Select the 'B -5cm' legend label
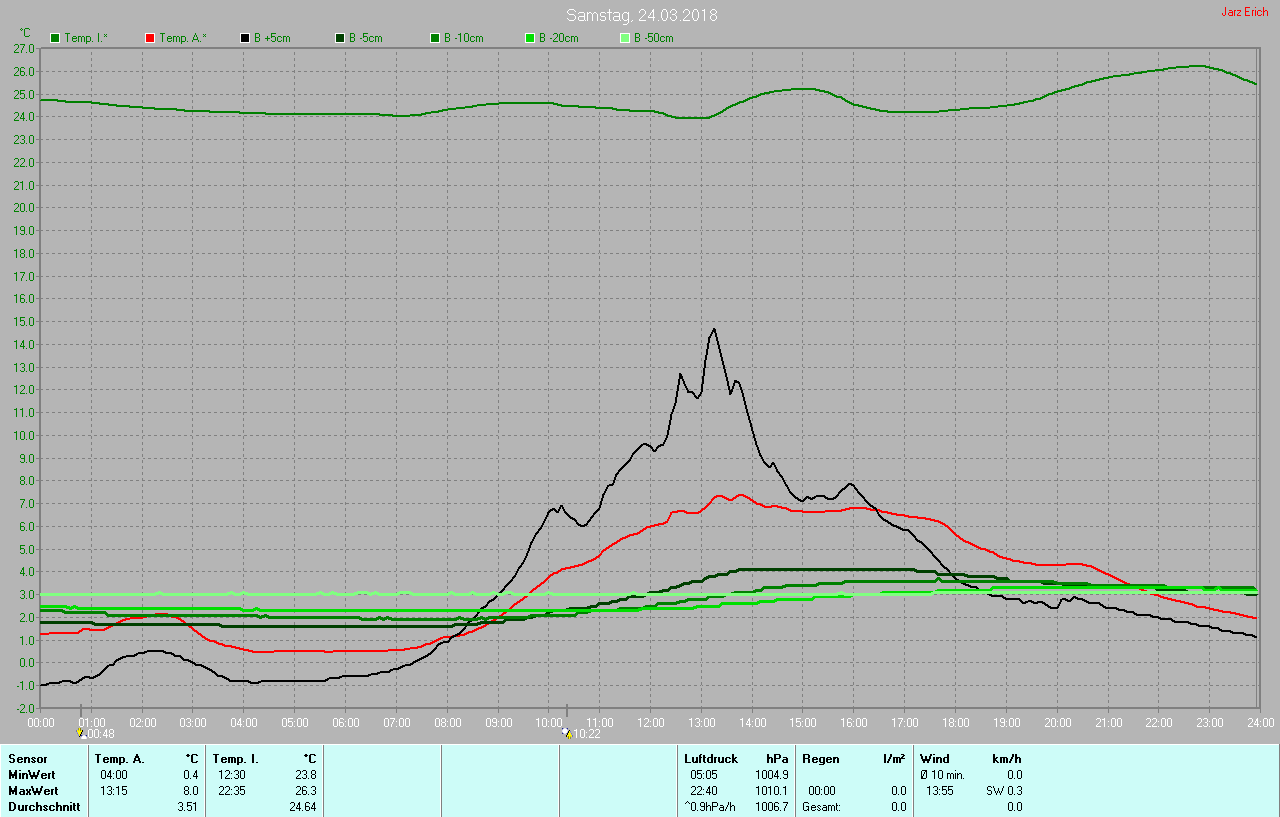The image size is (1280, 817). 367,38
